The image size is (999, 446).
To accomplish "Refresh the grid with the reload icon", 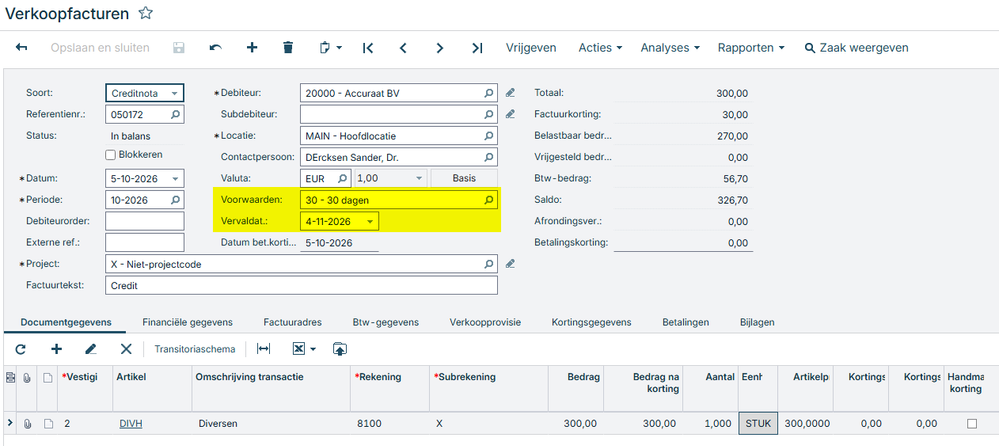I will point(20,349).
